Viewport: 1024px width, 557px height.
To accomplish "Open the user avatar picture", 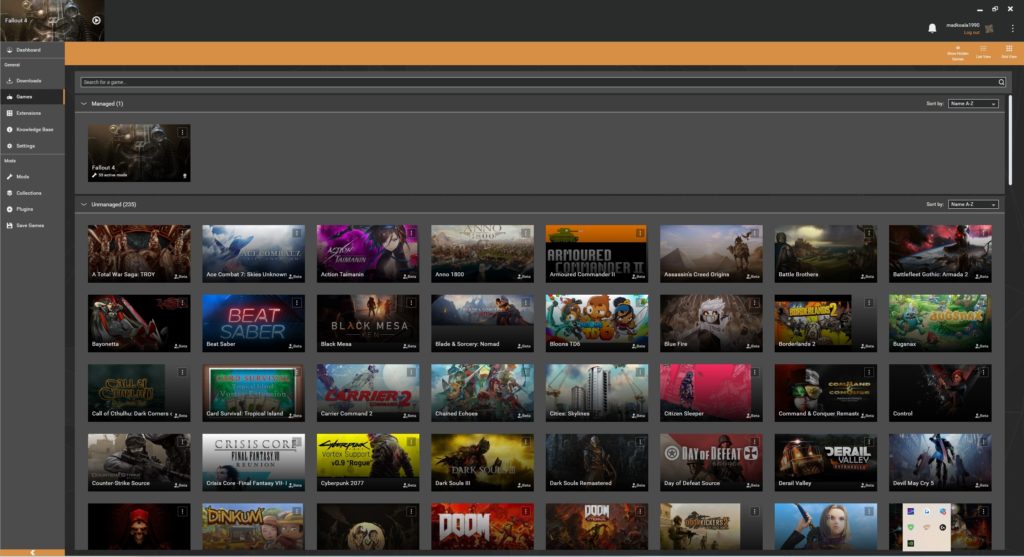I will tap(989, 29).
